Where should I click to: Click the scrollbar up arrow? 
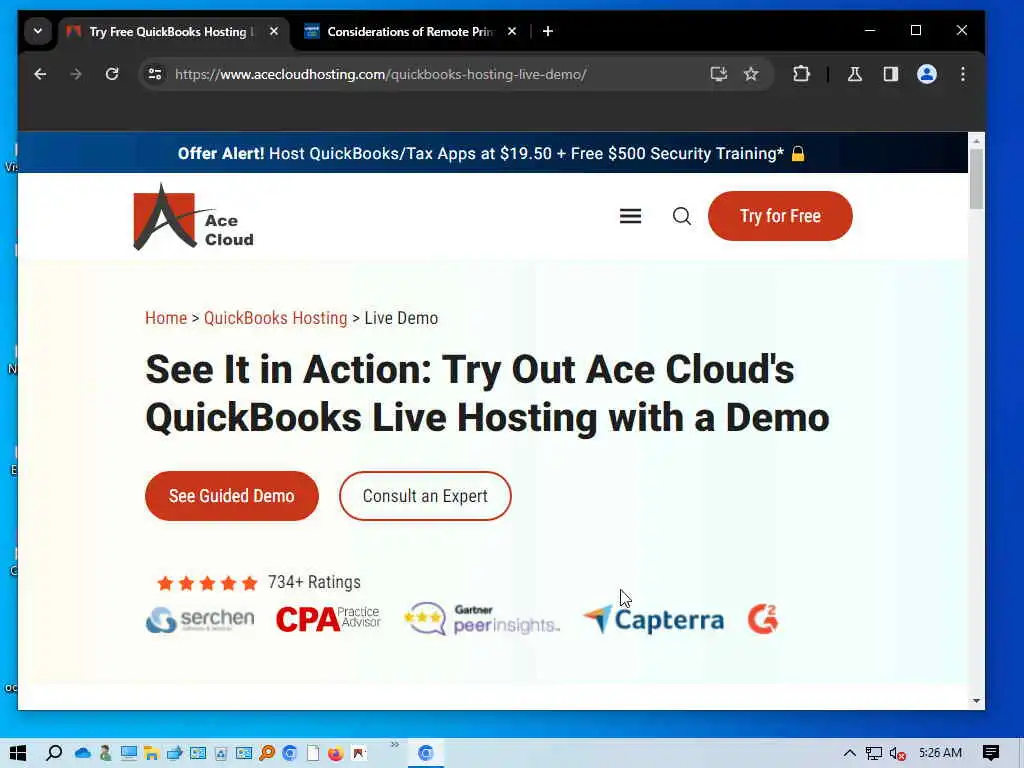(x=976, y=141)
